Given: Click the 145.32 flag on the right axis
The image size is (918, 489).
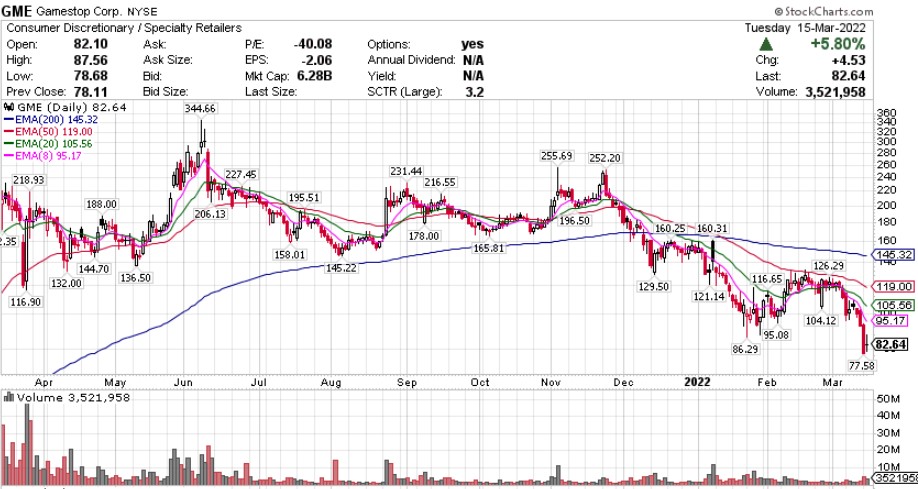Looking at the screenshot, I should 893,255.
